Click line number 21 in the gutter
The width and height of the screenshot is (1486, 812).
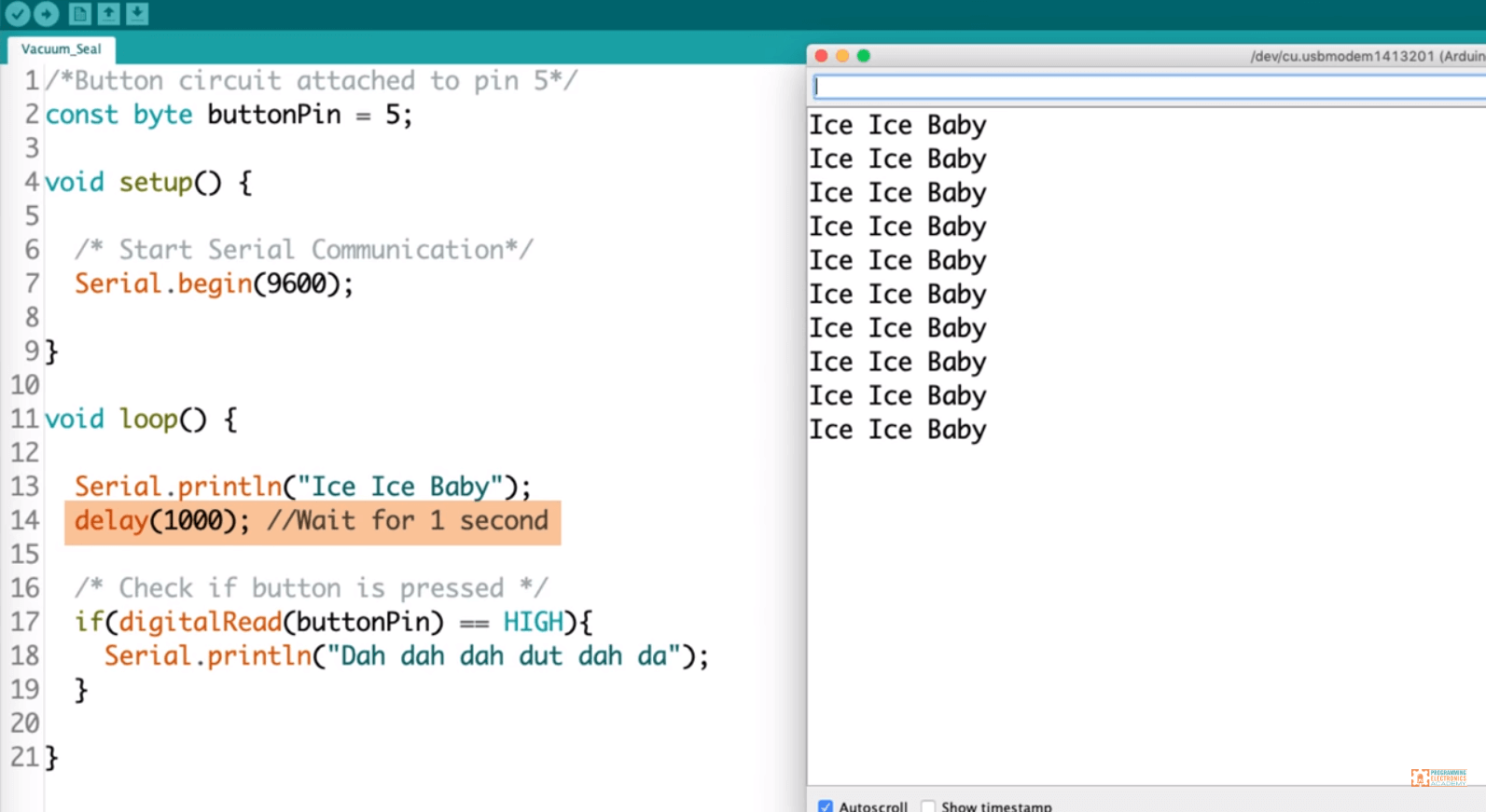pyautogui.click(x=25, y=757)
